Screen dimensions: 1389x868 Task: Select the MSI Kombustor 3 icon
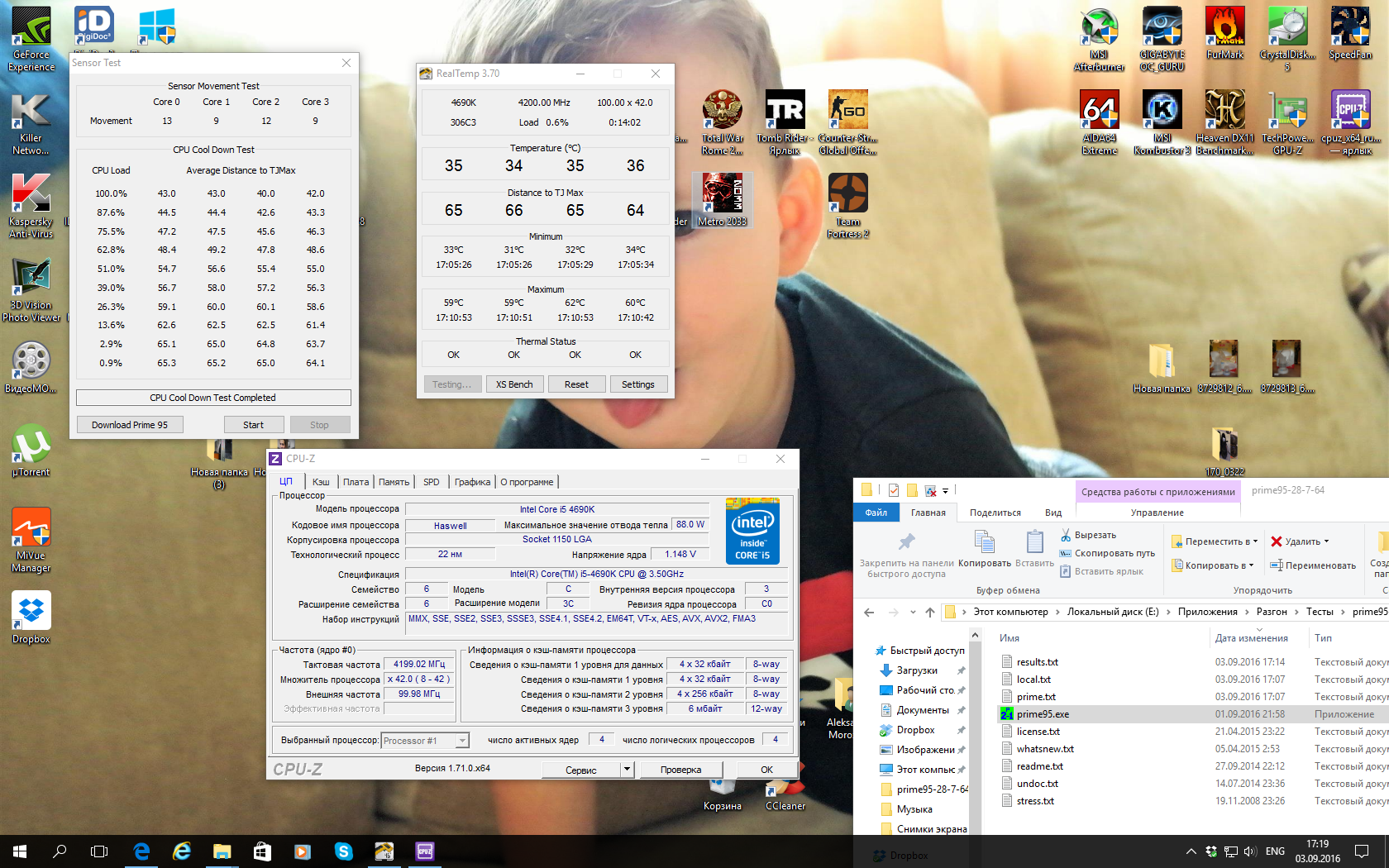point(1162,122)
